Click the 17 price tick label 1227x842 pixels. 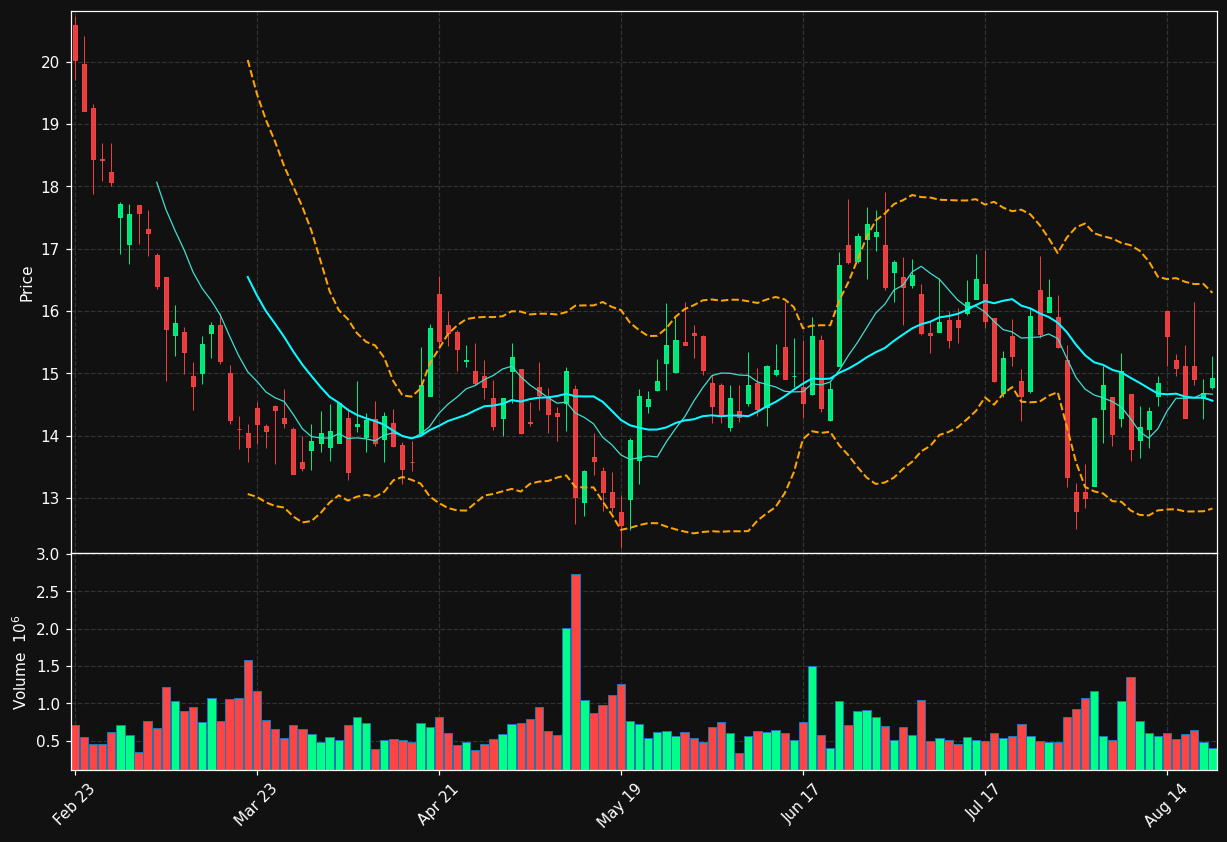pyautogui.click(x=51, y=249)
